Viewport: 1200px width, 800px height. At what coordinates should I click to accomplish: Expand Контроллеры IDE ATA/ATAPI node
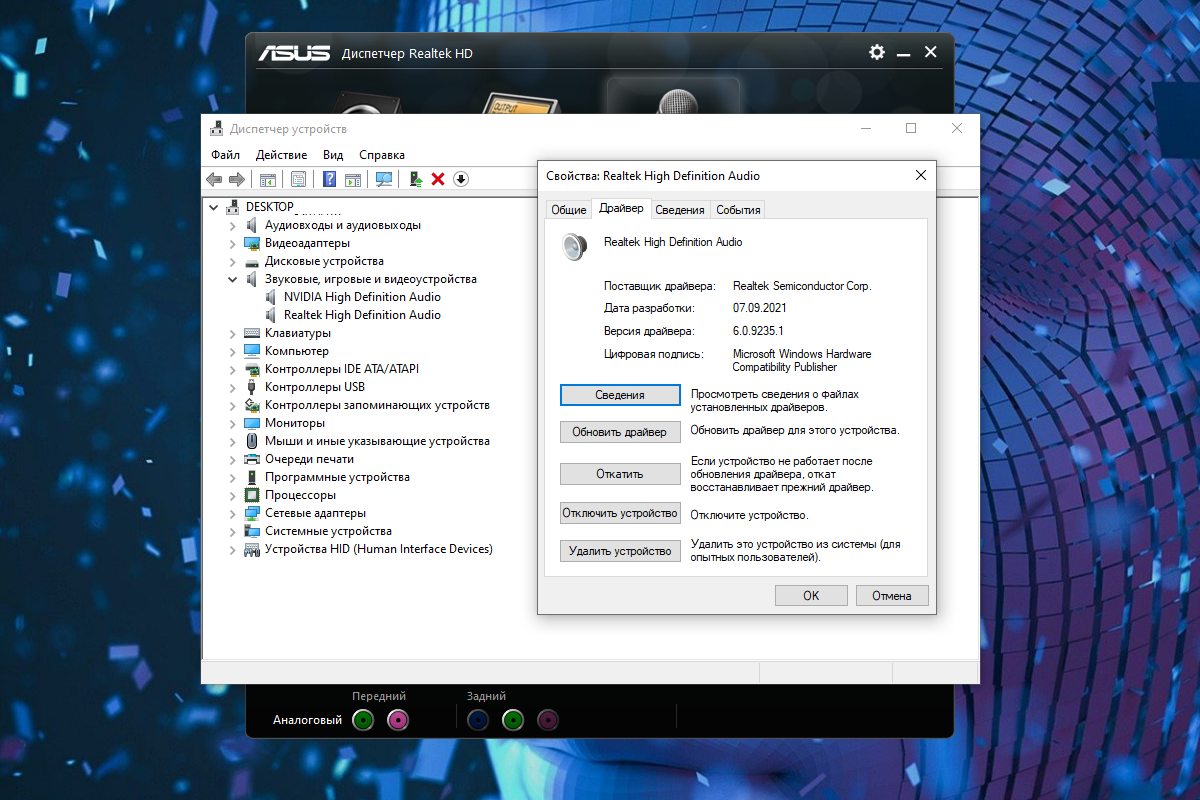pos(233,369)
